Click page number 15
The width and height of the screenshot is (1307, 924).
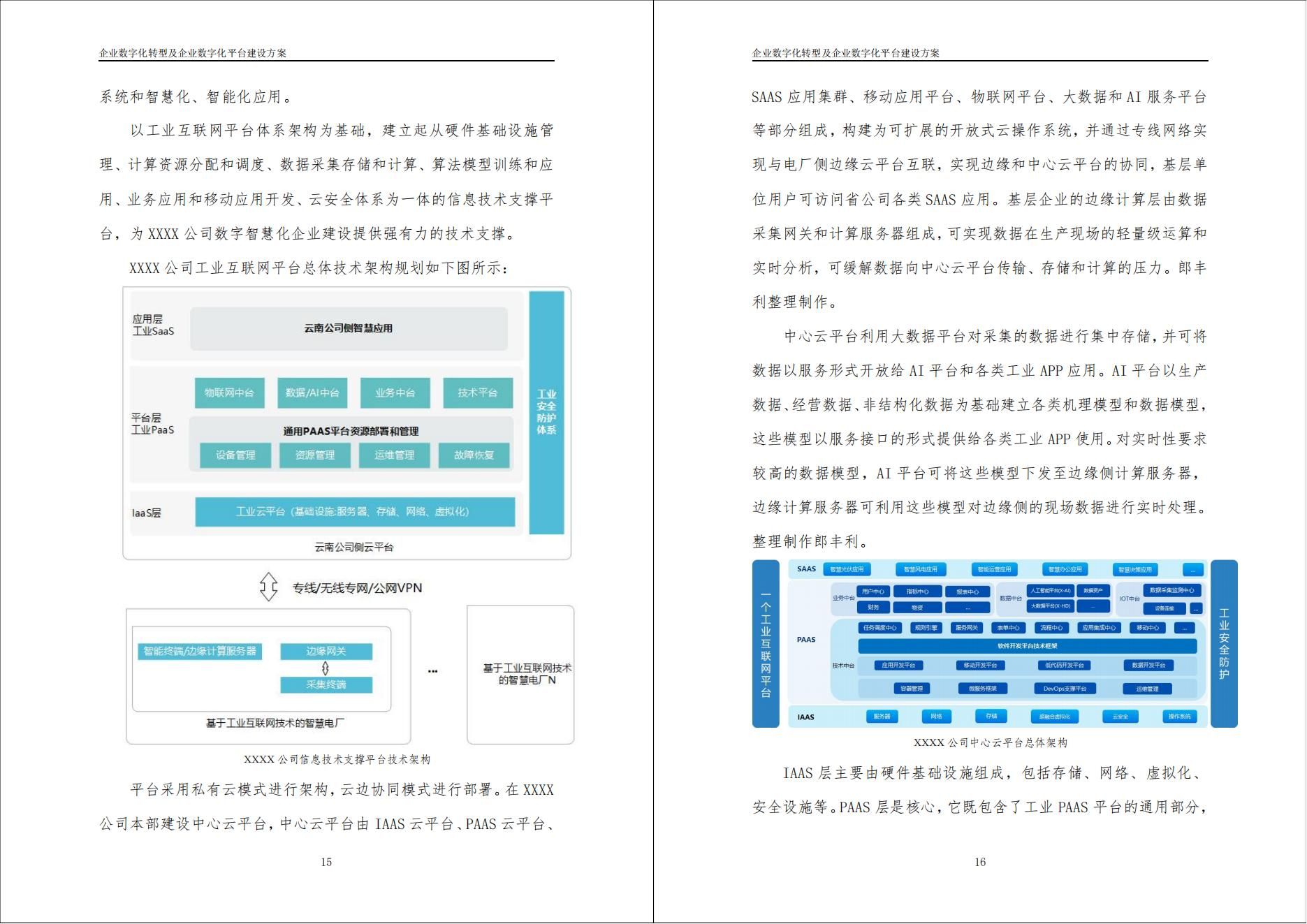click(x=326, y=862)
